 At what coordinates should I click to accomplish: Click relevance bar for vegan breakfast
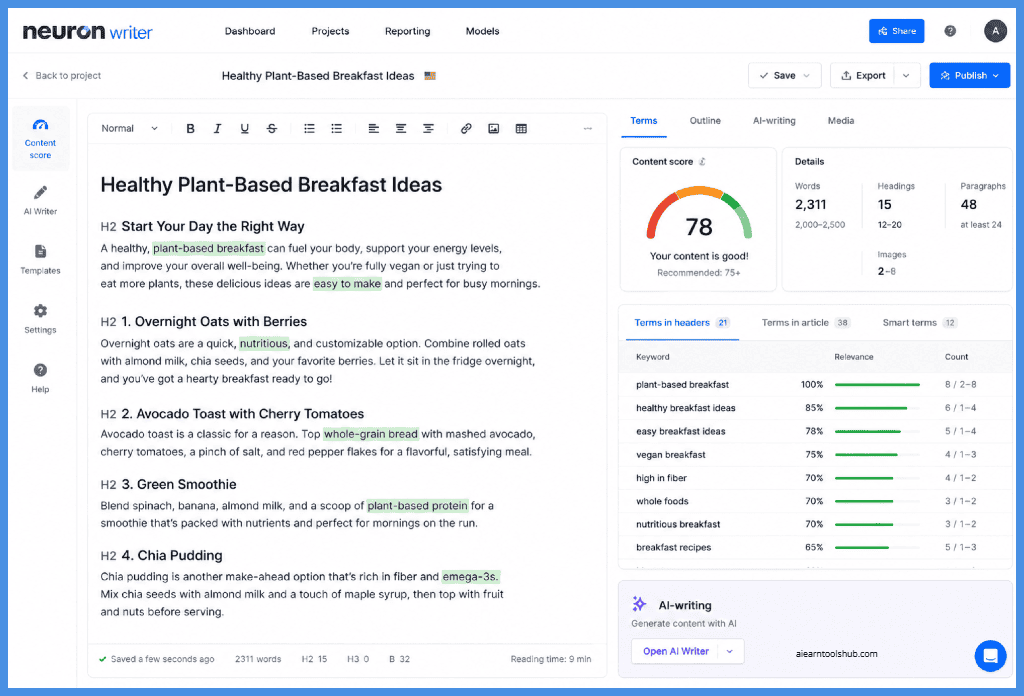pos(877,454)
